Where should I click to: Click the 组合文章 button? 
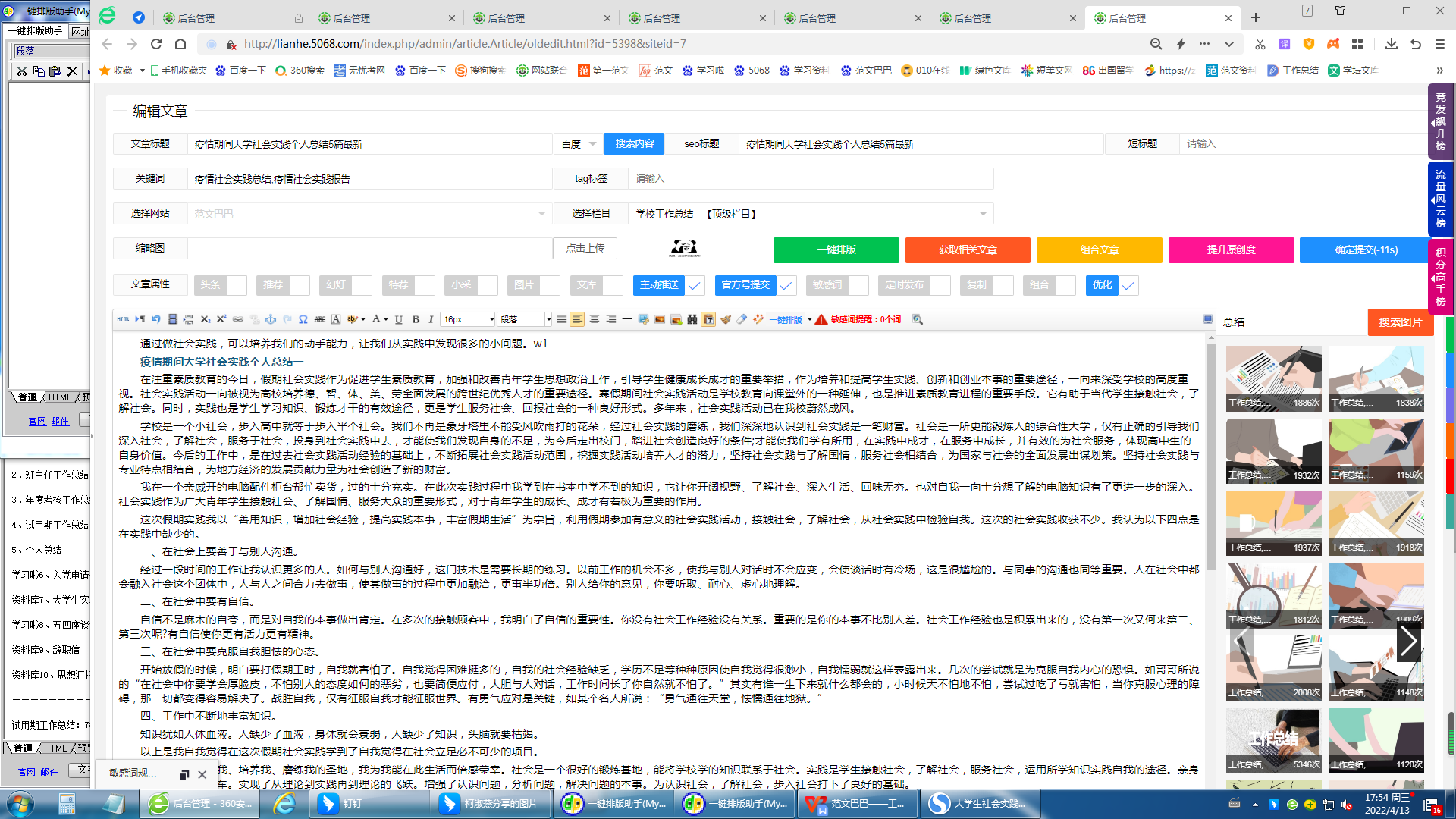[x=1100, y=249]
